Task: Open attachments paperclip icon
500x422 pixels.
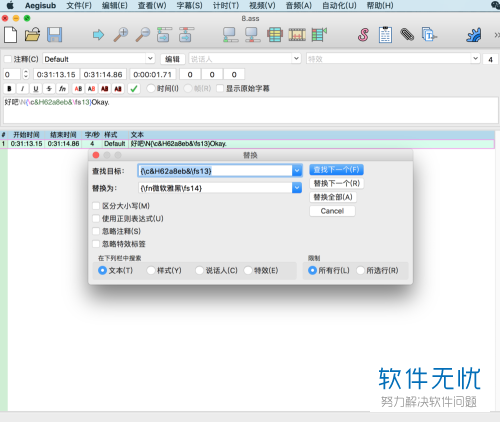Action: click(407, 35)
